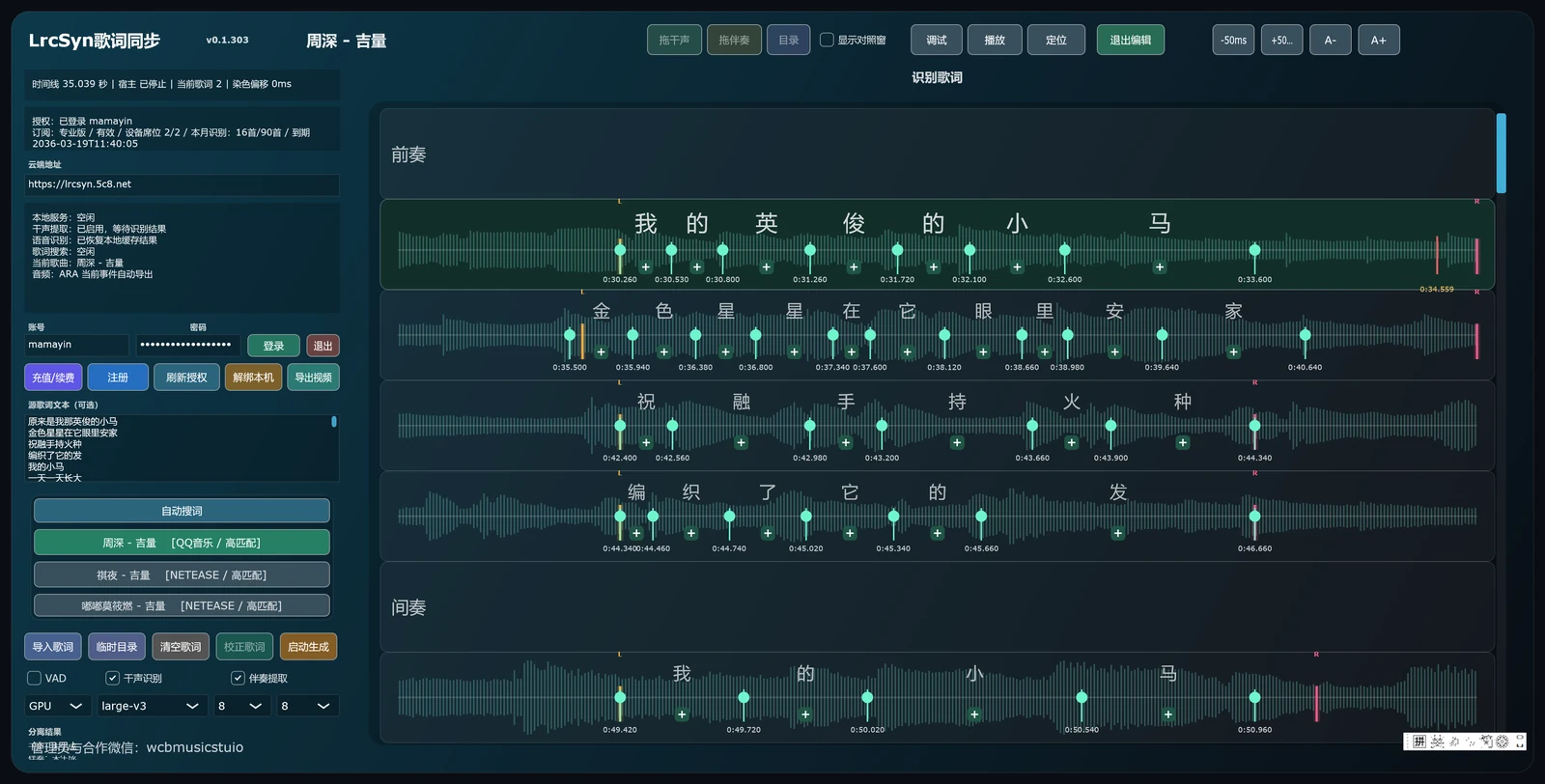The width and height of the screenshot is (1545, 784).
Task: Click the A- font decrease button
Action: 1330,41
